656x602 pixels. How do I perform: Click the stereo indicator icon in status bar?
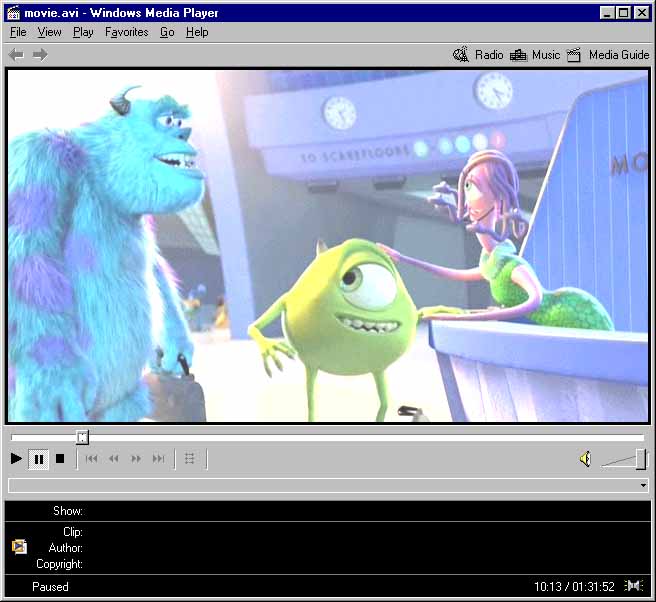(634, 586)
